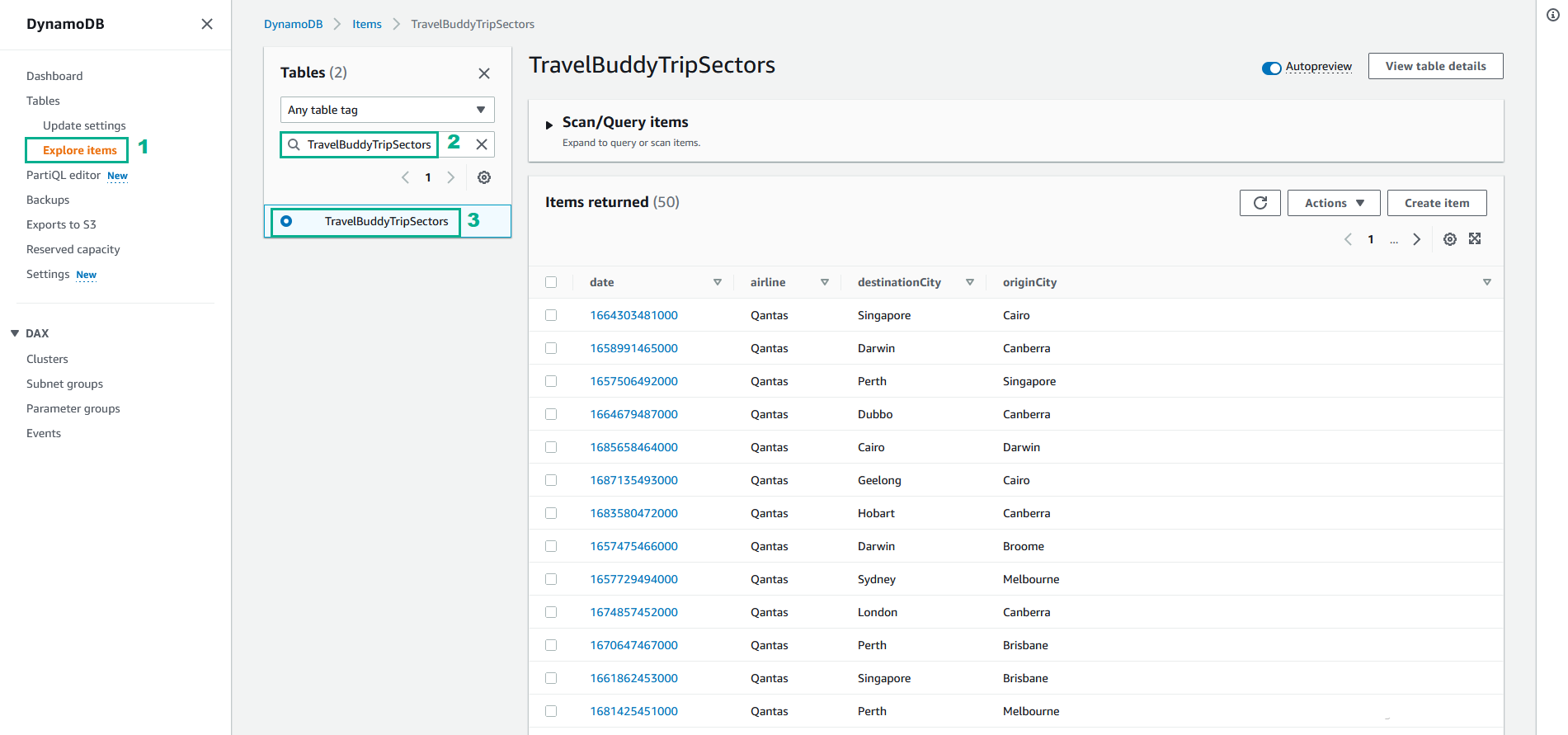Open item 1674857452000 link
The image size is (1568, 735).
(x=633, y=612)
